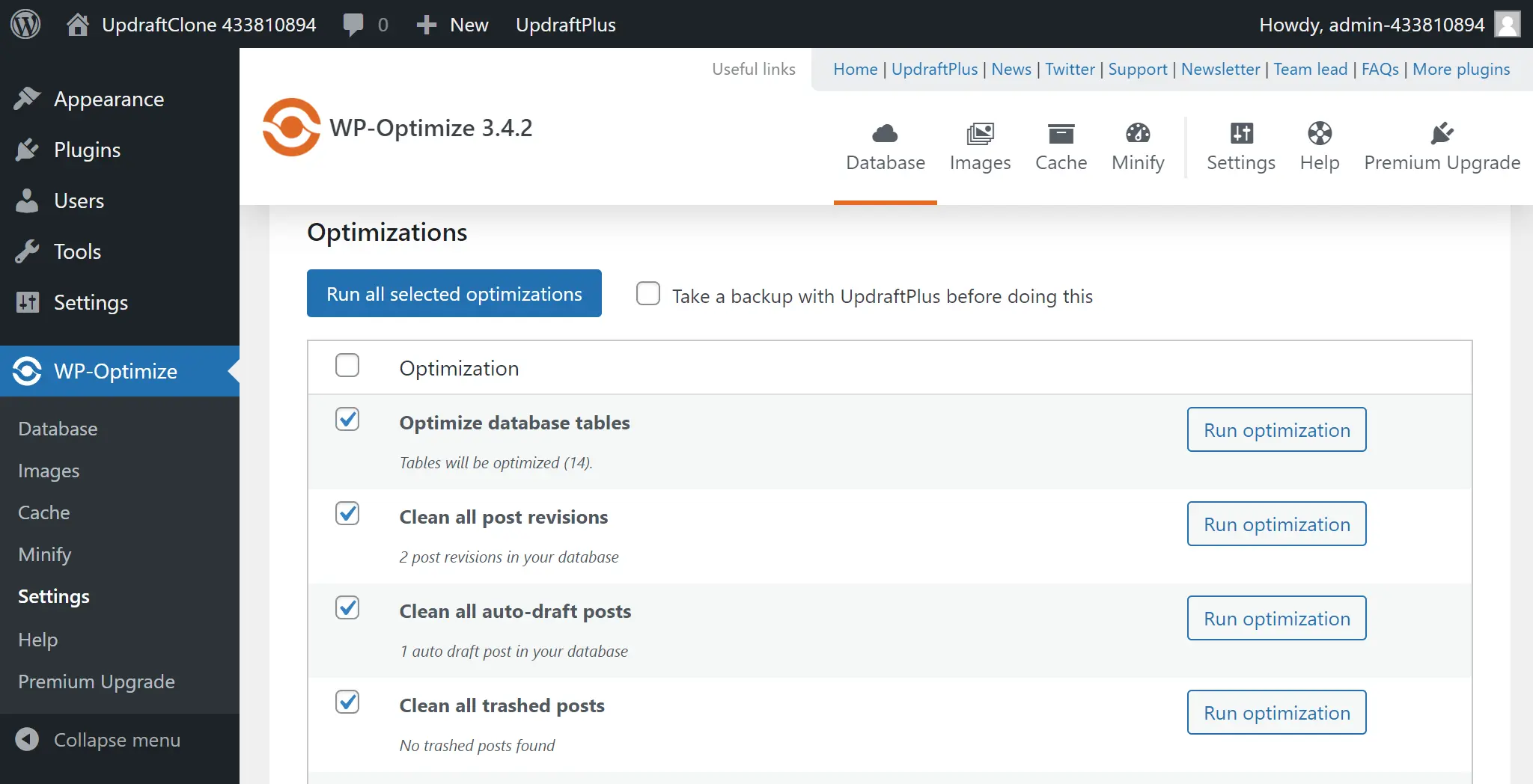Viewport: 1533px width, 784px height.
Task: Click the Premium Upgrade plug icon
Action: pos(1442,133)
